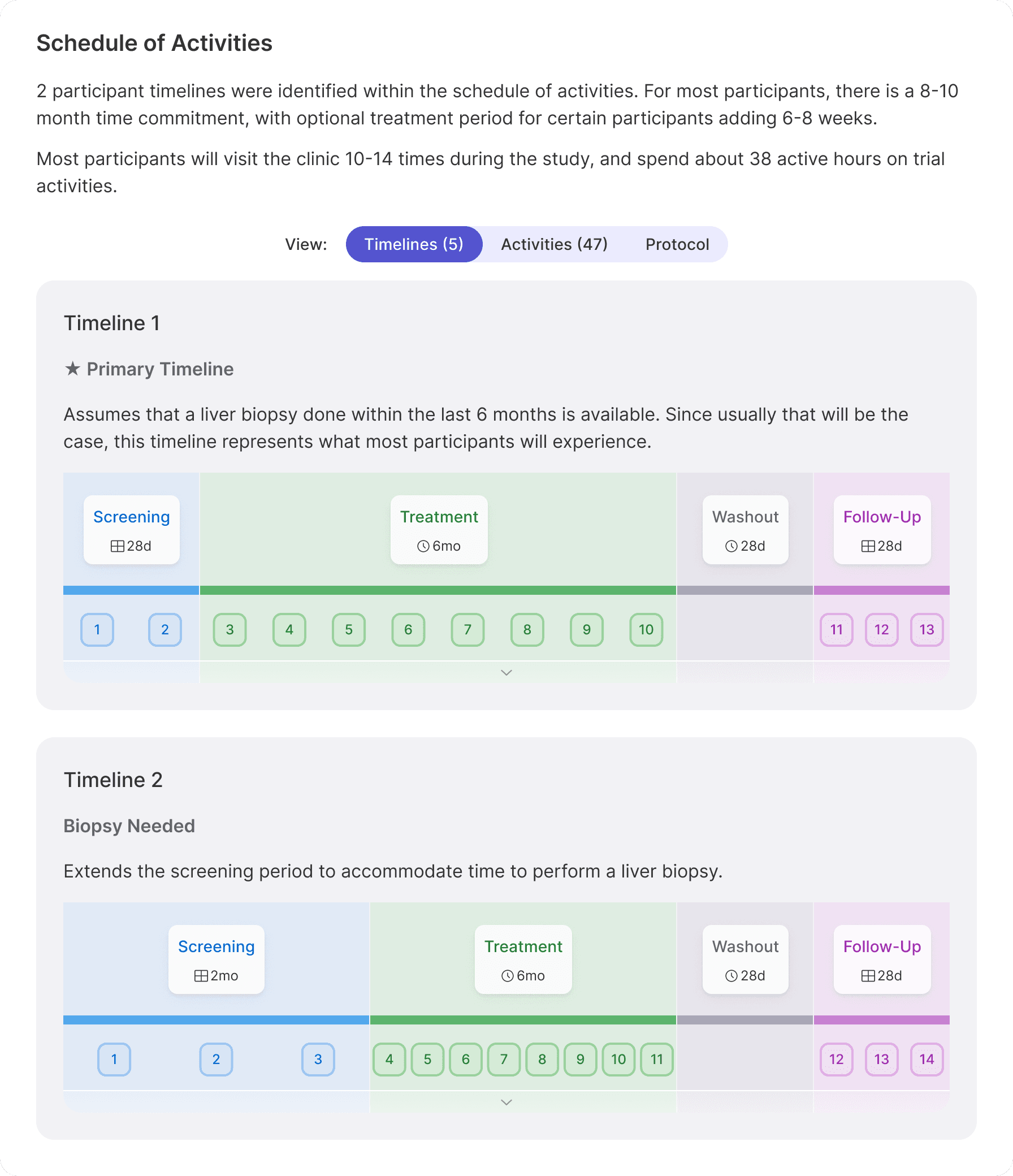The width and height of the screenshot is (1013, 1176).
Task: Select visit 10 in Timeline 1 Treatment phase
Action: [x=646, y=630]
